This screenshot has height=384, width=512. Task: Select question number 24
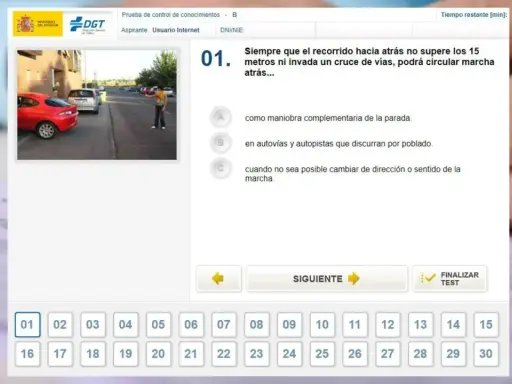(x=289, y=354)
